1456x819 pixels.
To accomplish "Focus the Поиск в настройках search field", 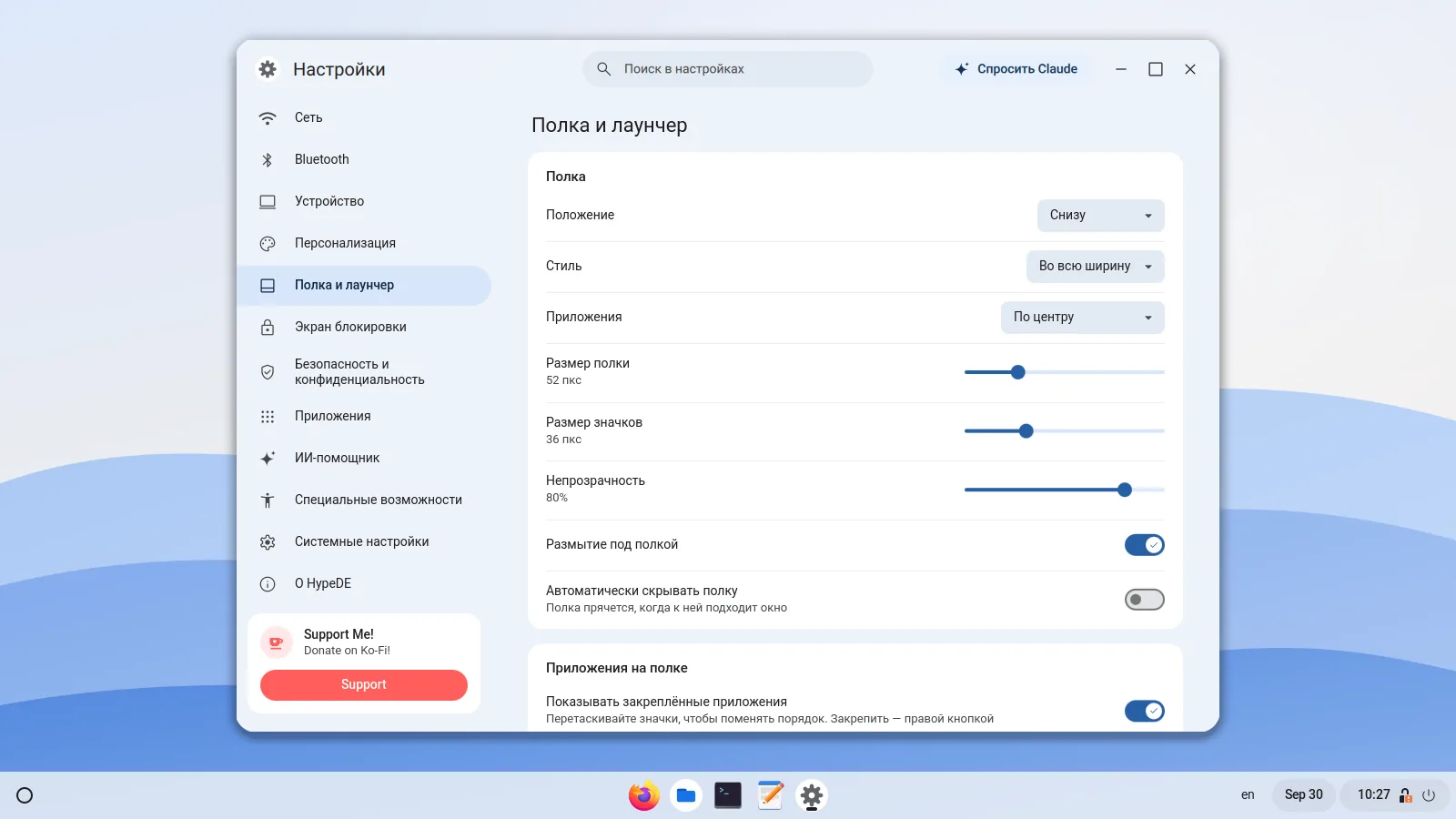I will [728, 69].
